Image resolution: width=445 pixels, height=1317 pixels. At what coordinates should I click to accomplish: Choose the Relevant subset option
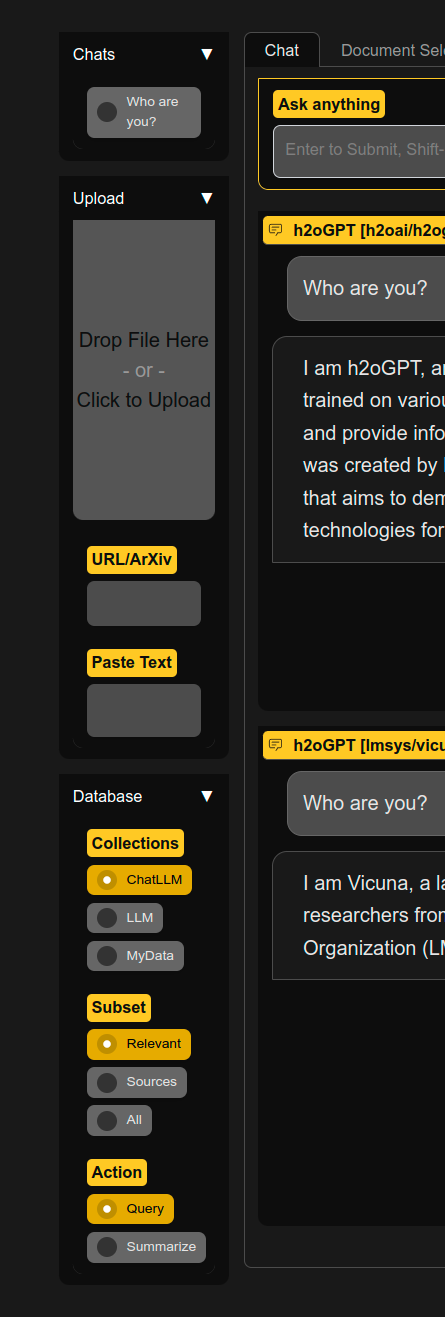[x=139, y=1044]
